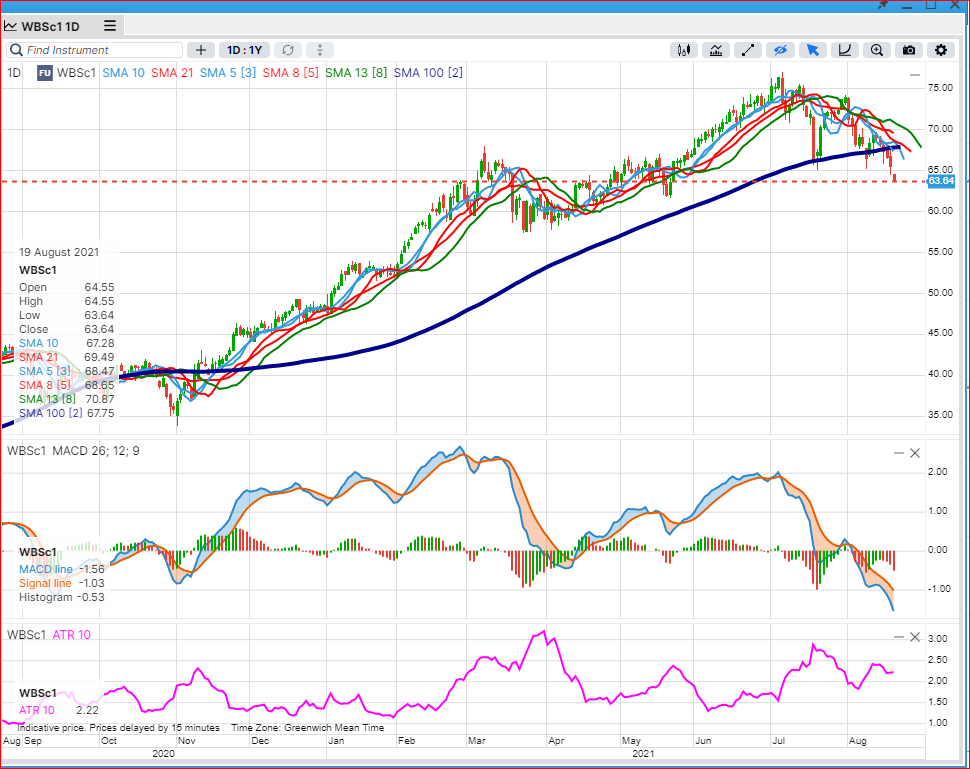Open the indicators and analyses tool
The height and width of the screenshot is (769, 970).
click(716, 50)
